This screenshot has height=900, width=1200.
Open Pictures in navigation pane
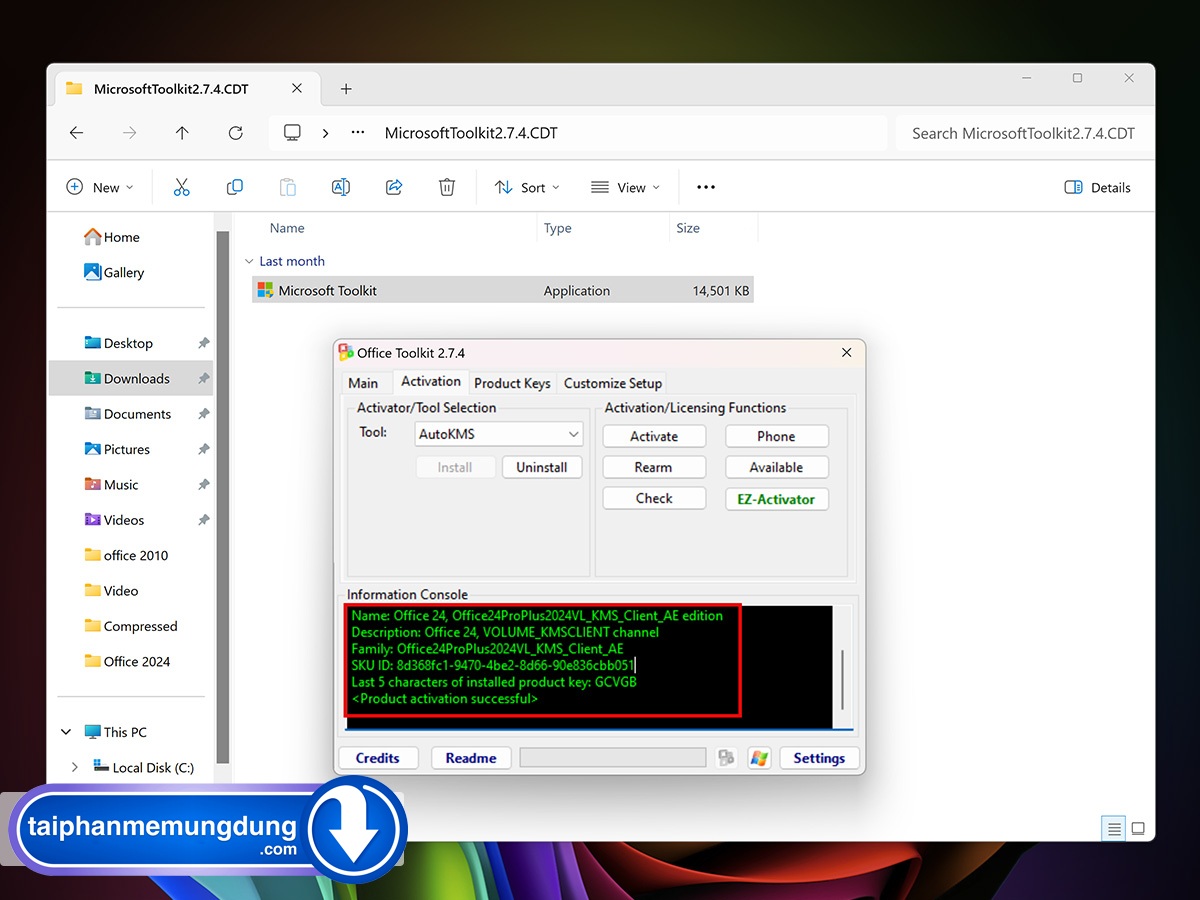117,449
